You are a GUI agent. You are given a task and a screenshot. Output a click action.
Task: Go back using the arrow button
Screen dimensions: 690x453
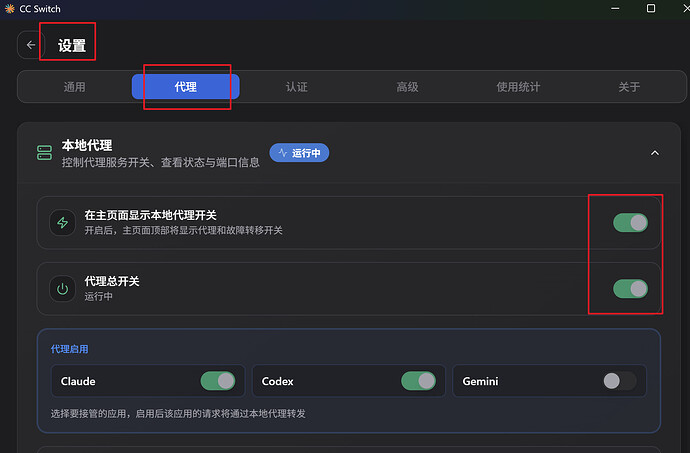pyautogui.click(x=30, y=45)
